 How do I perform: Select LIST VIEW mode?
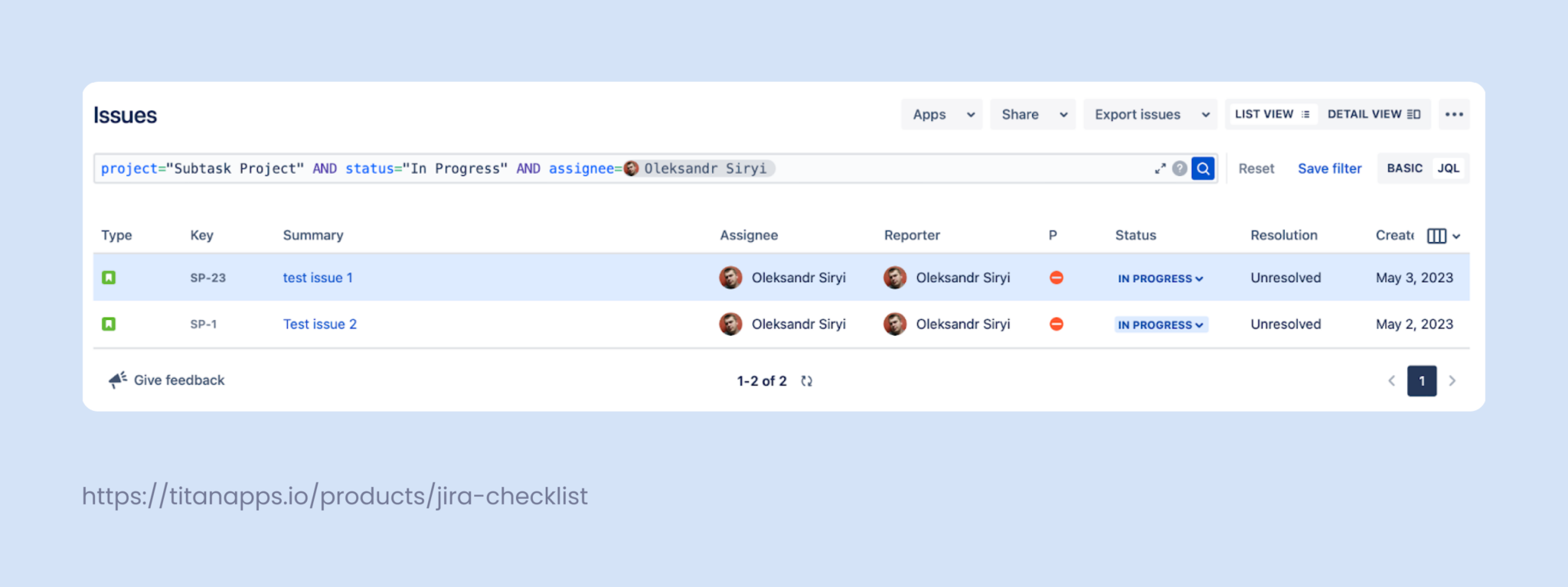click(1271, 113)
